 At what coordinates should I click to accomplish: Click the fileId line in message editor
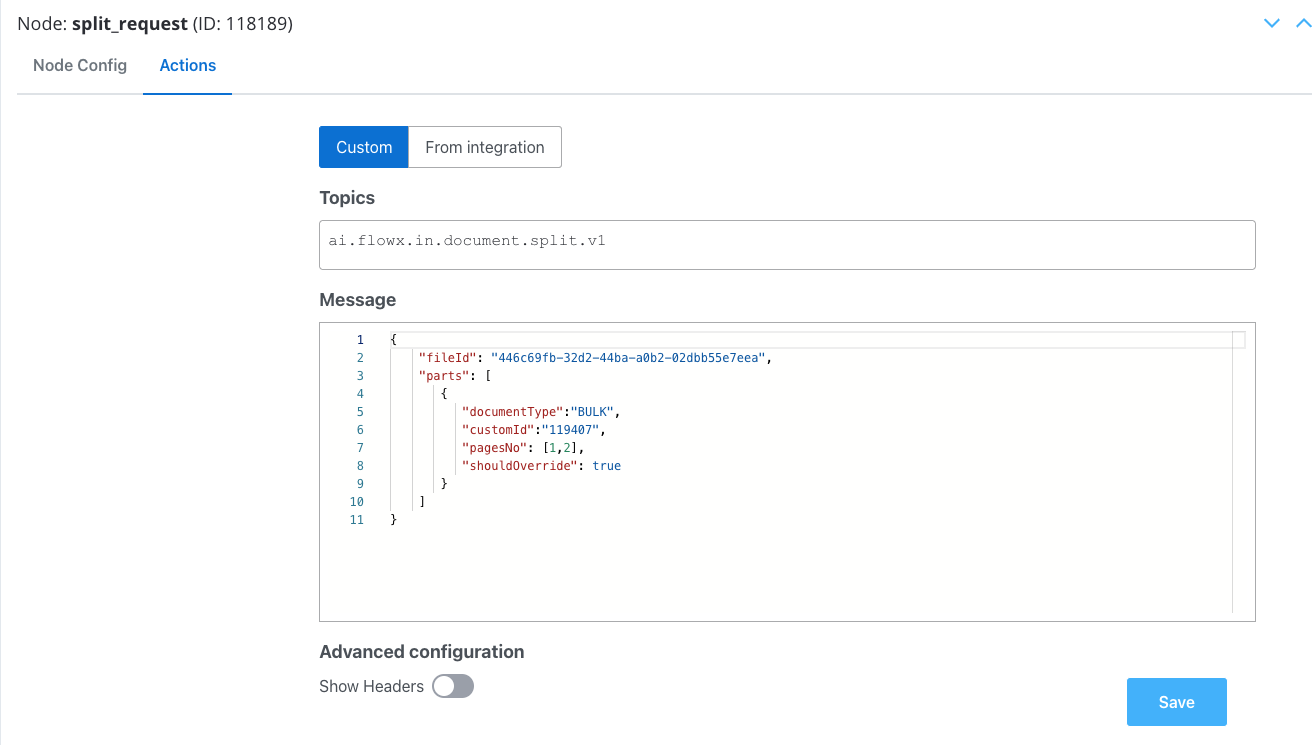(596, 357)
